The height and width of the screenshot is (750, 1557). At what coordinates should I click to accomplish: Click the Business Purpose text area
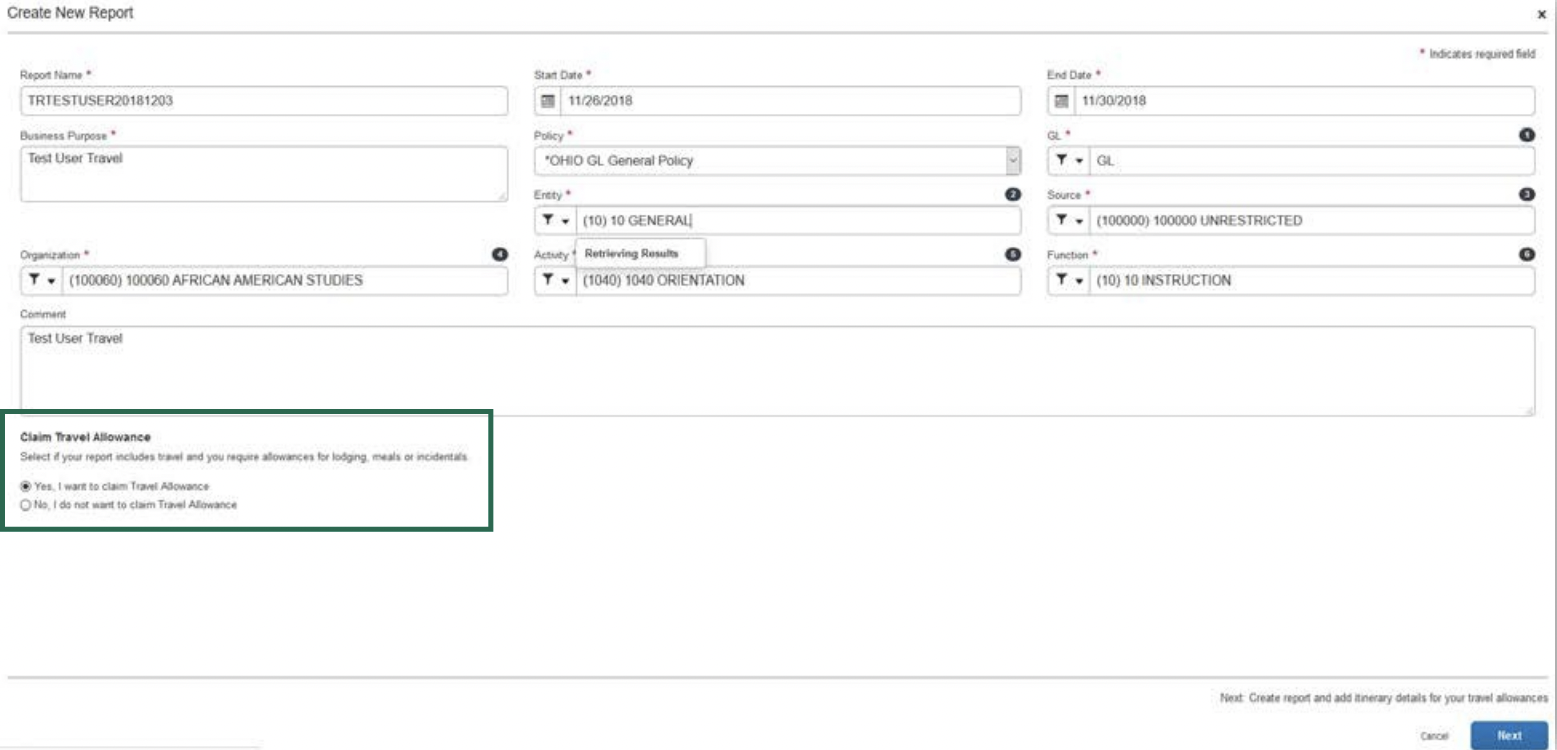pos(264,174)
